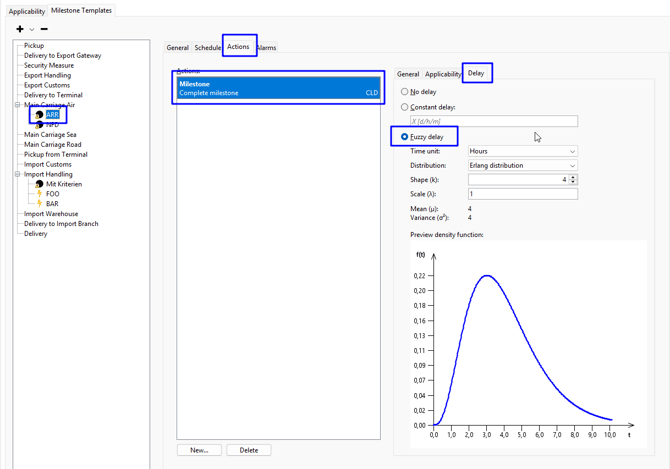Screen dimensions: 670x469
Task: Open the action's Applicability sub-tab
Action: click(x=443, y=74)
